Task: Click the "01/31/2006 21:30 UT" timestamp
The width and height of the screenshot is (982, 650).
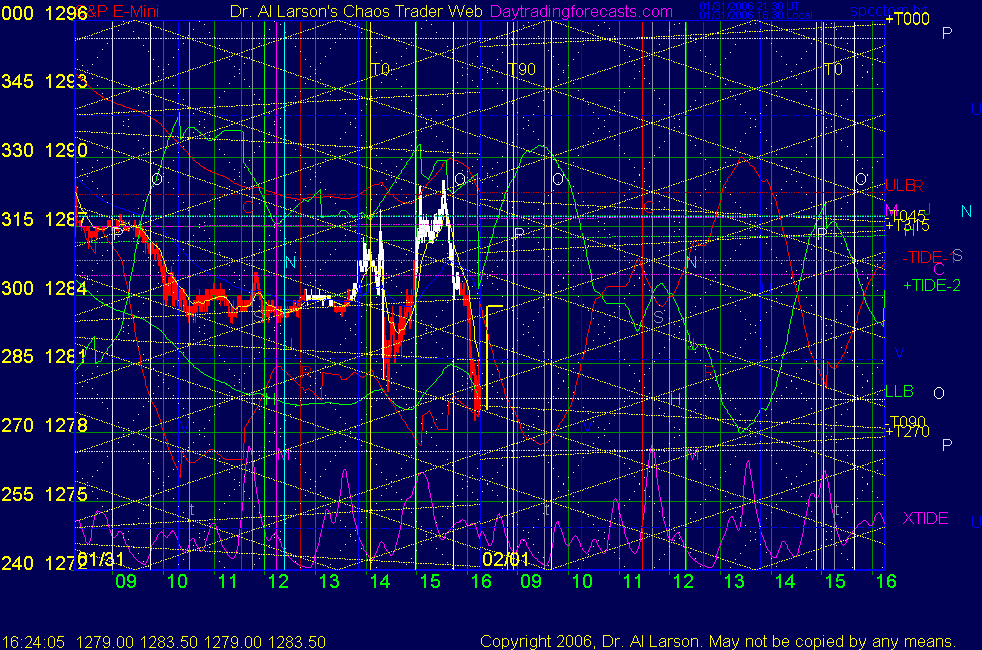Action: tap(749, 6)
